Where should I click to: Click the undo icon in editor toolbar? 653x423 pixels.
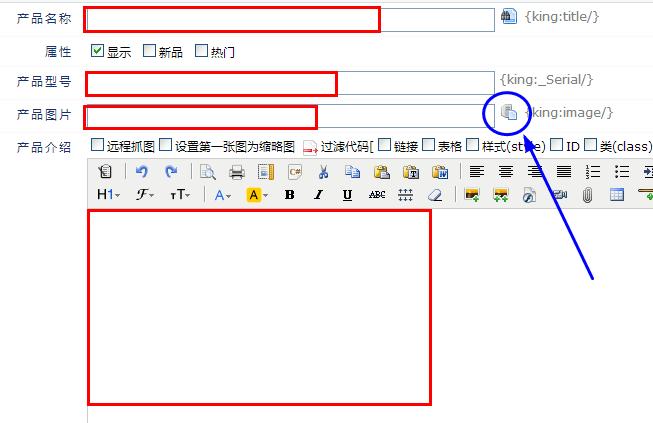[x=142, y=172]
